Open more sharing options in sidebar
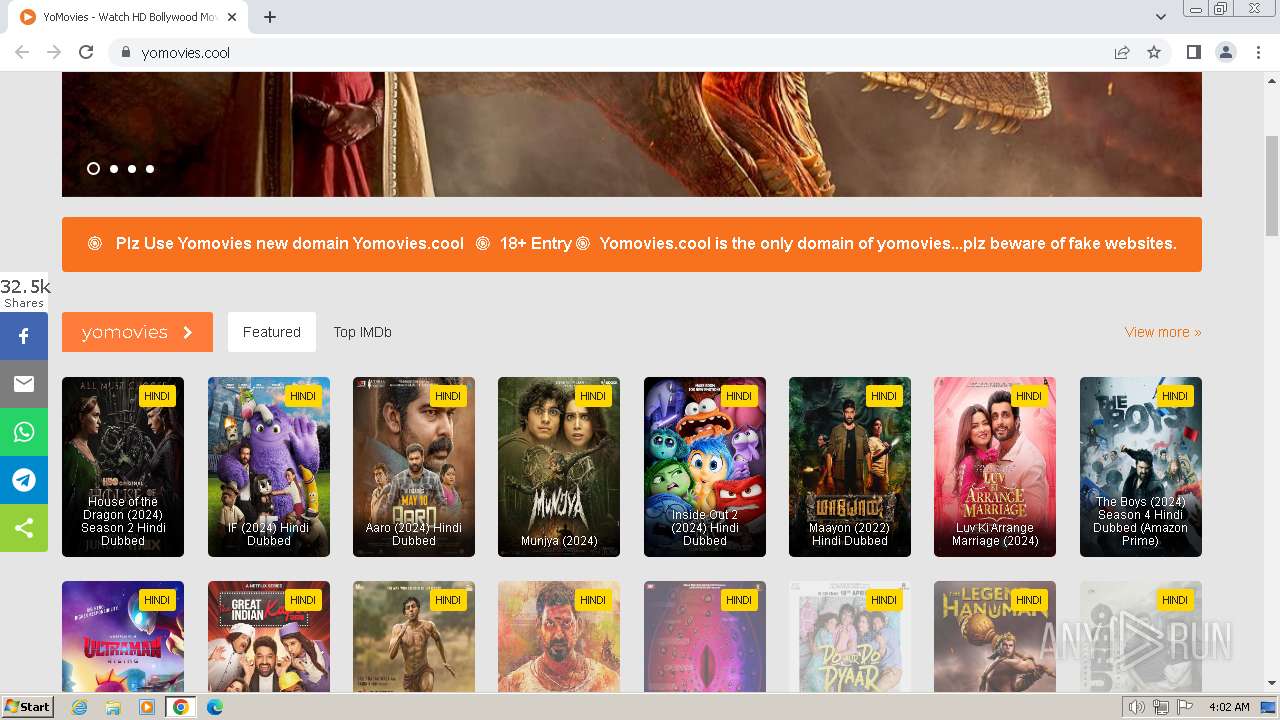1280x720 pixels. click(x=24, y=528)
